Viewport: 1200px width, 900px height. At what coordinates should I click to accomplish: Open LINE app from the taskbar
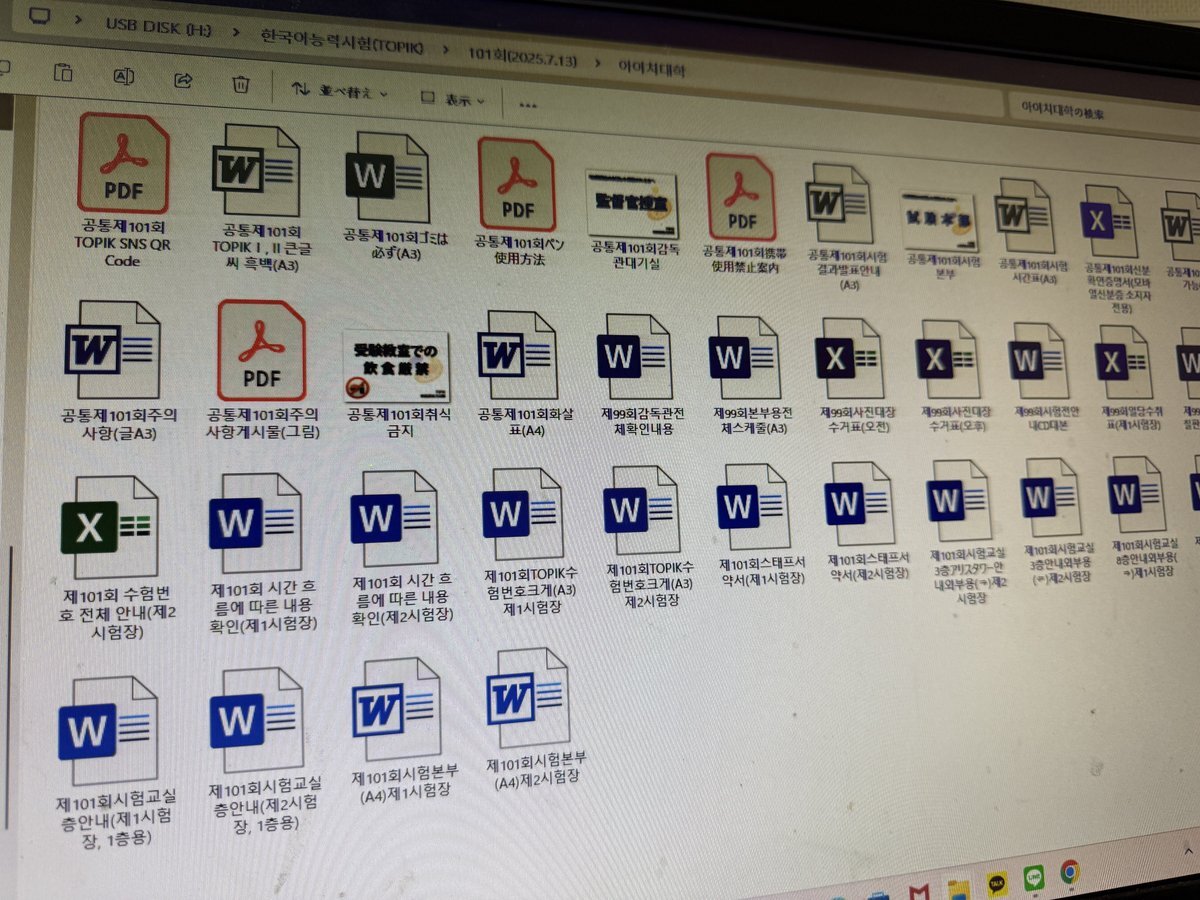click(1034, 877)
